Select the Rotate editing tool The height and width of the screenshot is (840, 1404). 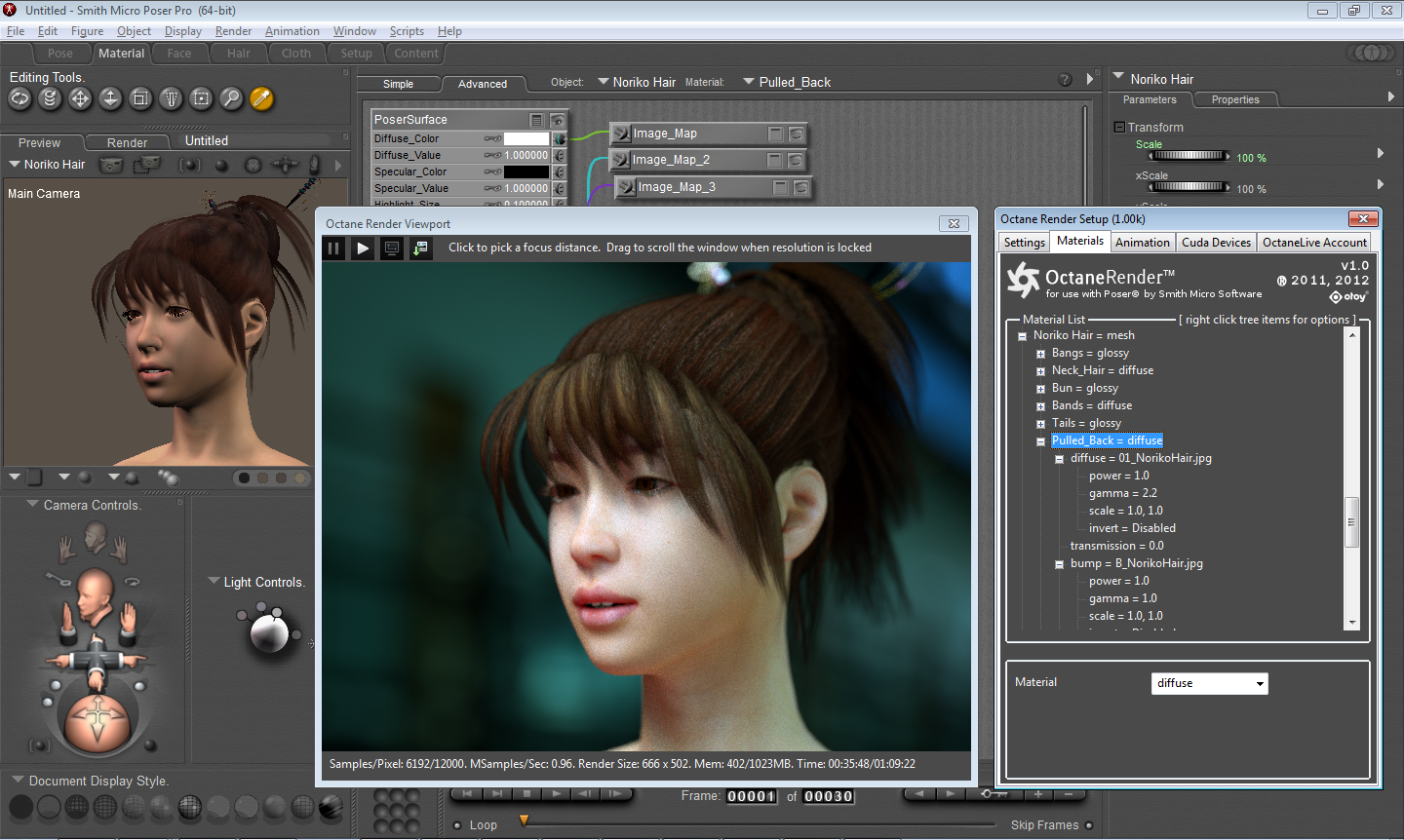(19, 98)
